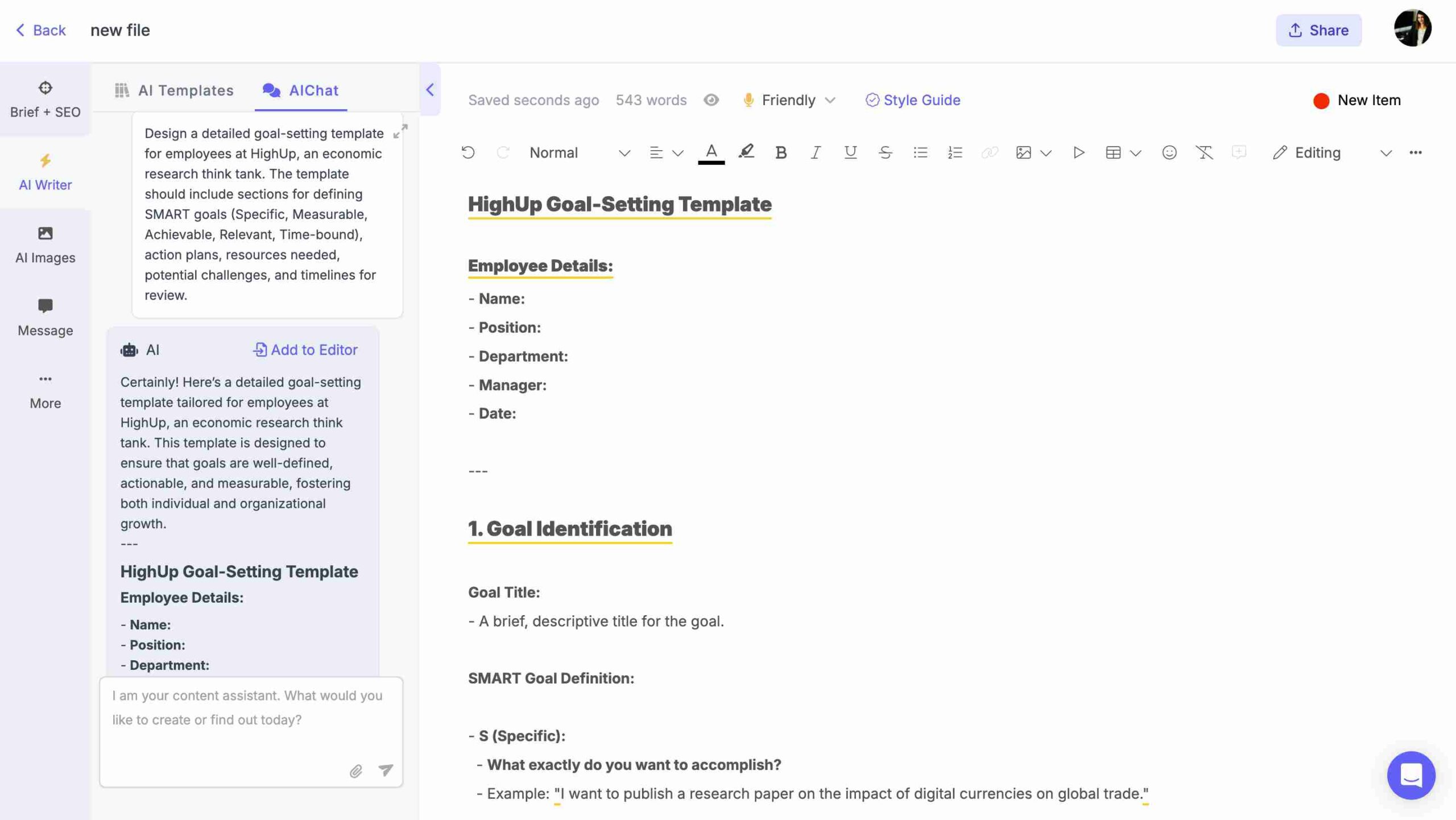Click the New Item status indicator

1356,100
